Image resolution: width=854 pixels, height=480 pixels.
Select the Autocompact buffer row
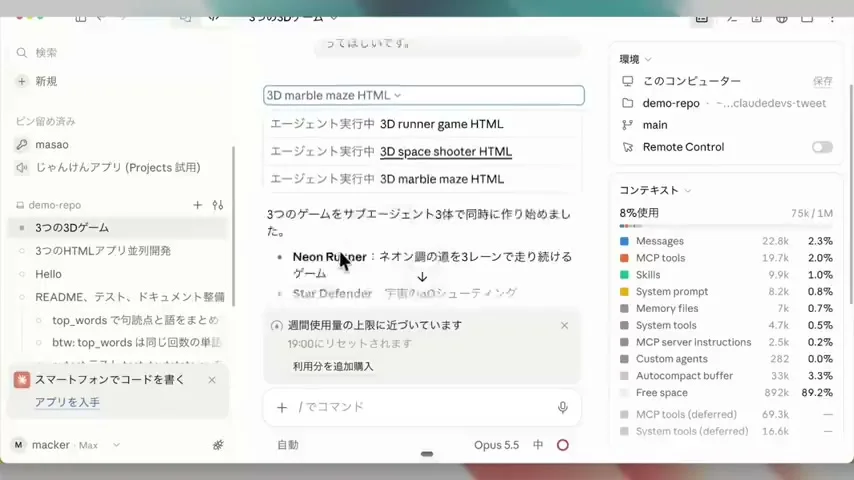[726, 376]
